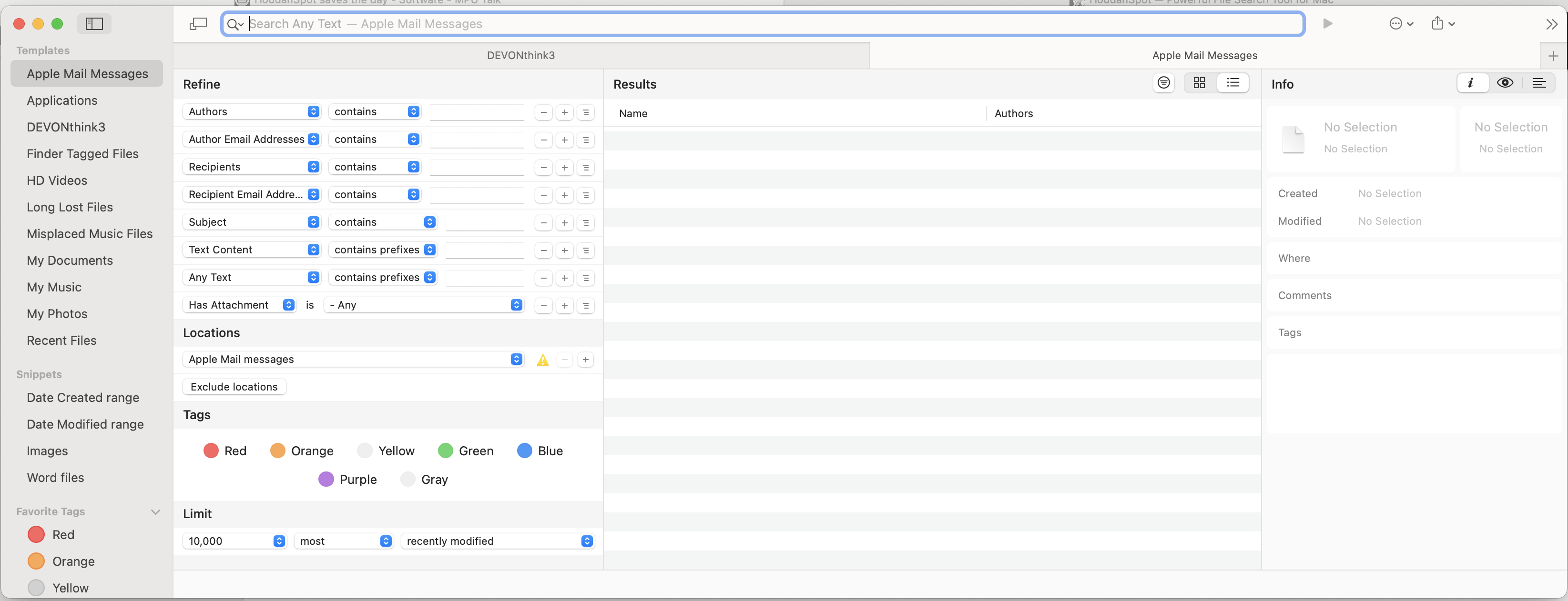Open the results filter icon
Viewport: 1568px width, 601px height.
(x=1163, y=83)
